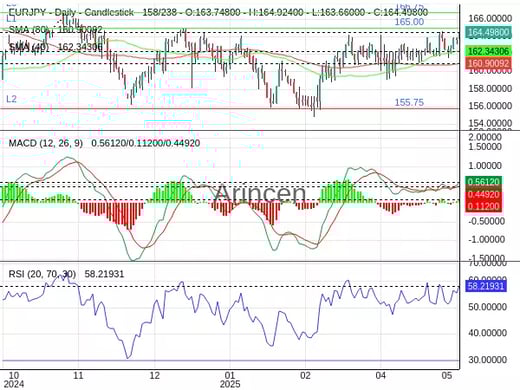Click the -0.50000 MACD axis label
Viewport: 520px width, 390px height.
click(486, 221)
